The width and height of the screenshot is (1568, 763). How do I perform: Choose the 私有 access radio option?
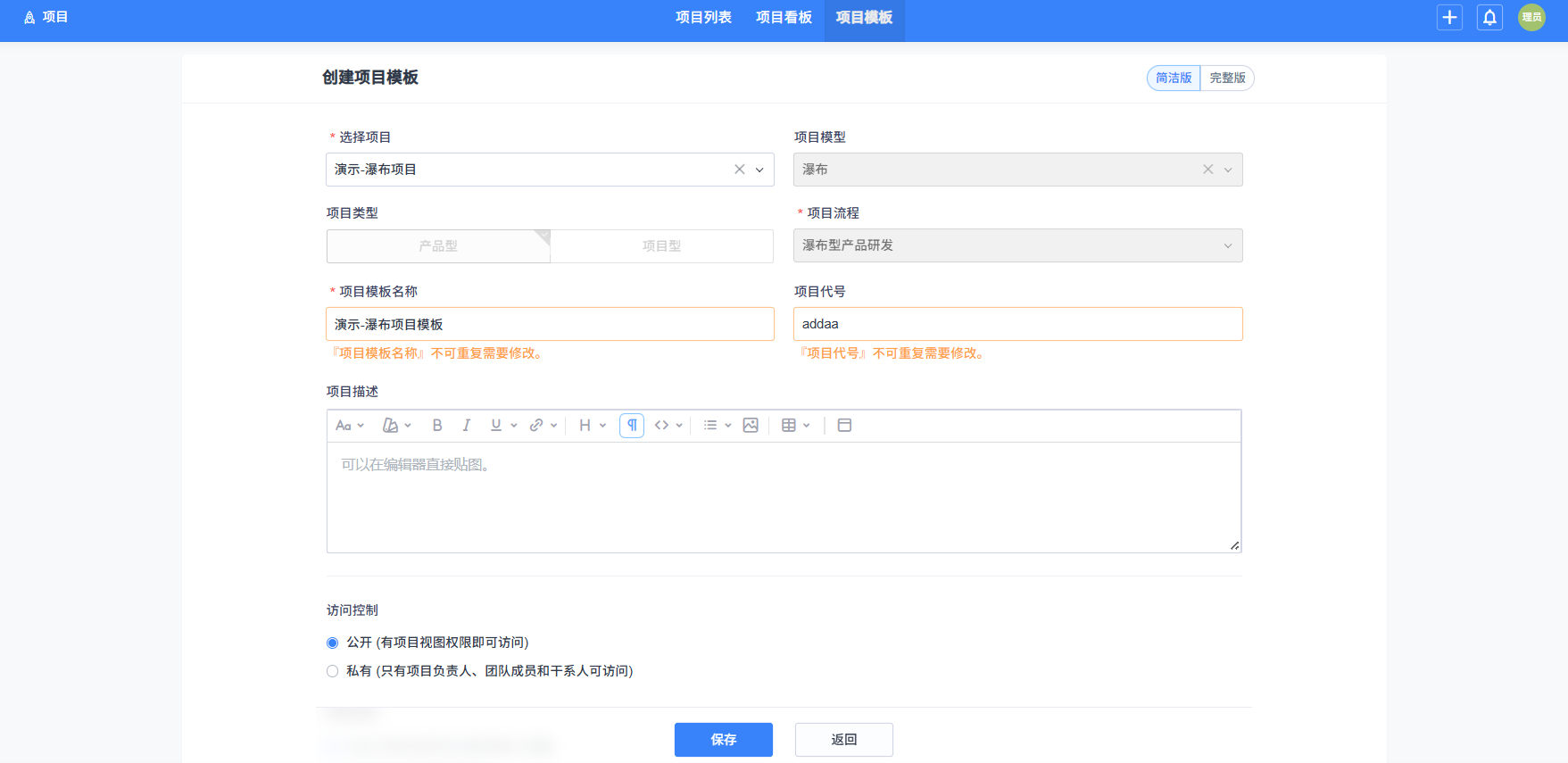click(333, 672)
